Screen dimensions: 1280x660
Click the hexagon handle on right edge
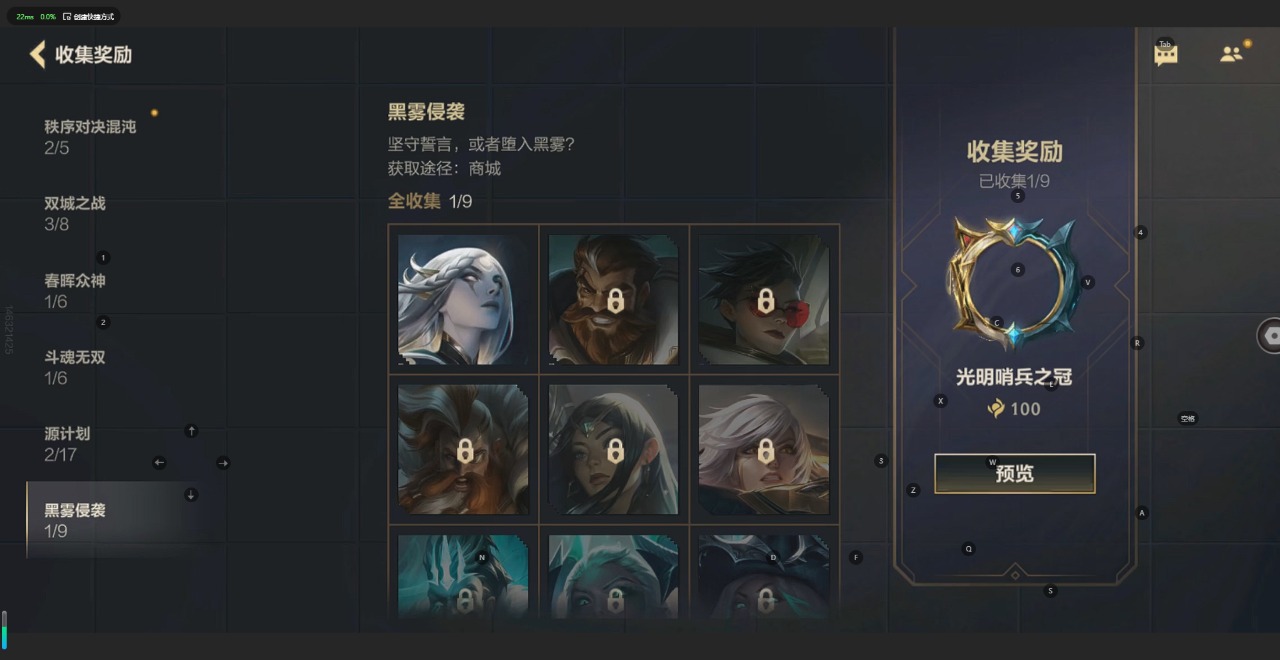1271,336
